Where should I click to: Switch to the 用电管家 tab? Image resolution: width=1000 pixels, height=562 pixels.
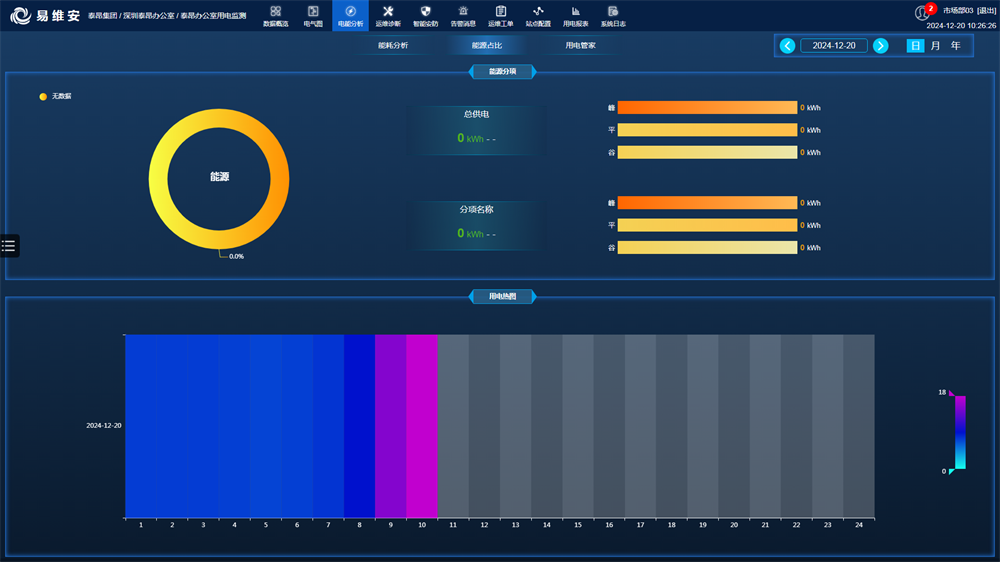pos(580,45)
